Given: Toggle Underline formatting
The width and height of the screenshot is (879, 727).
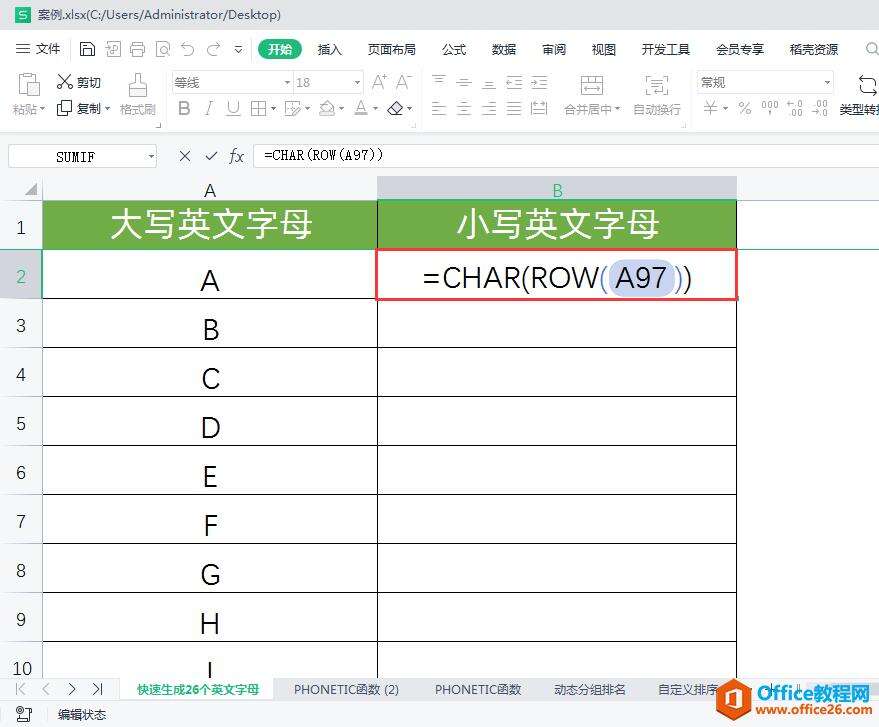Looking at the screenshot, I should coord(233,108).
